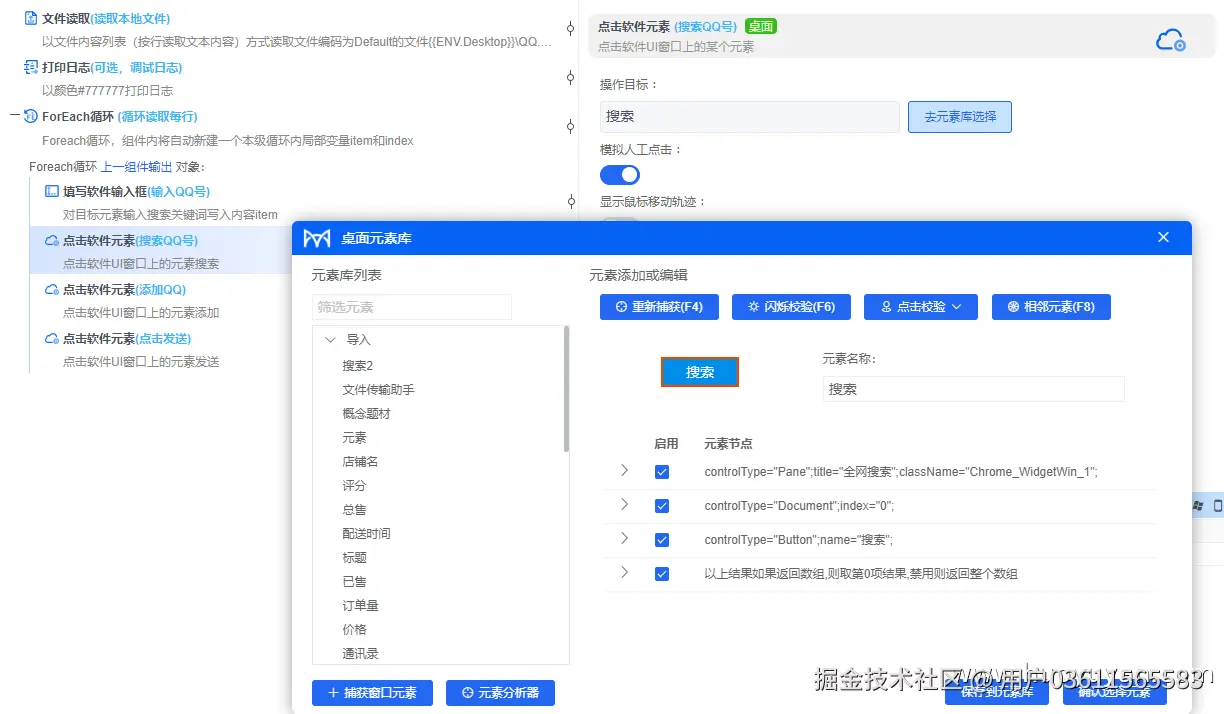Select 搜索2 in the element list
Screen dimensions: 1224x714
pos(358,366)
